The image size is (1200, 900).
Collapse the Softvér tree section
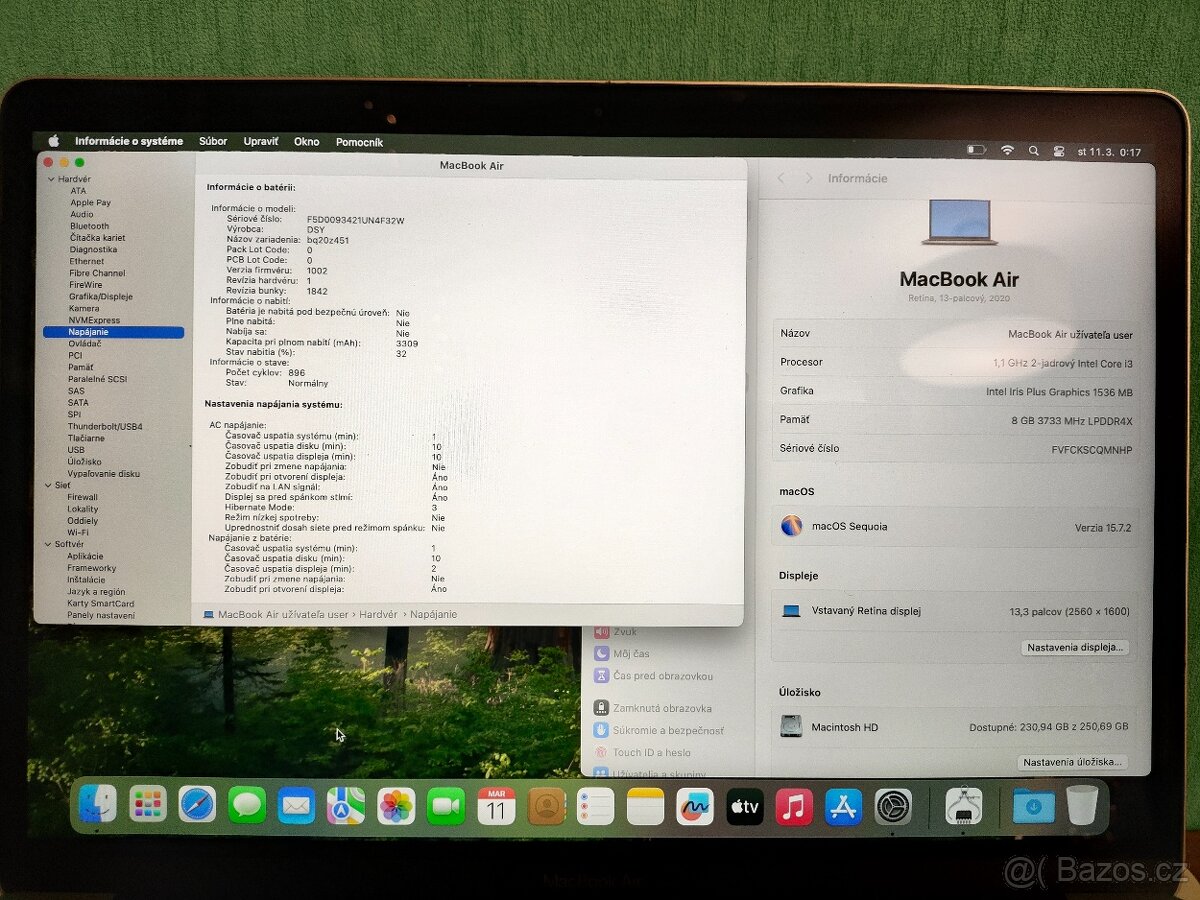pyautogui.click(x=49, y=544)
